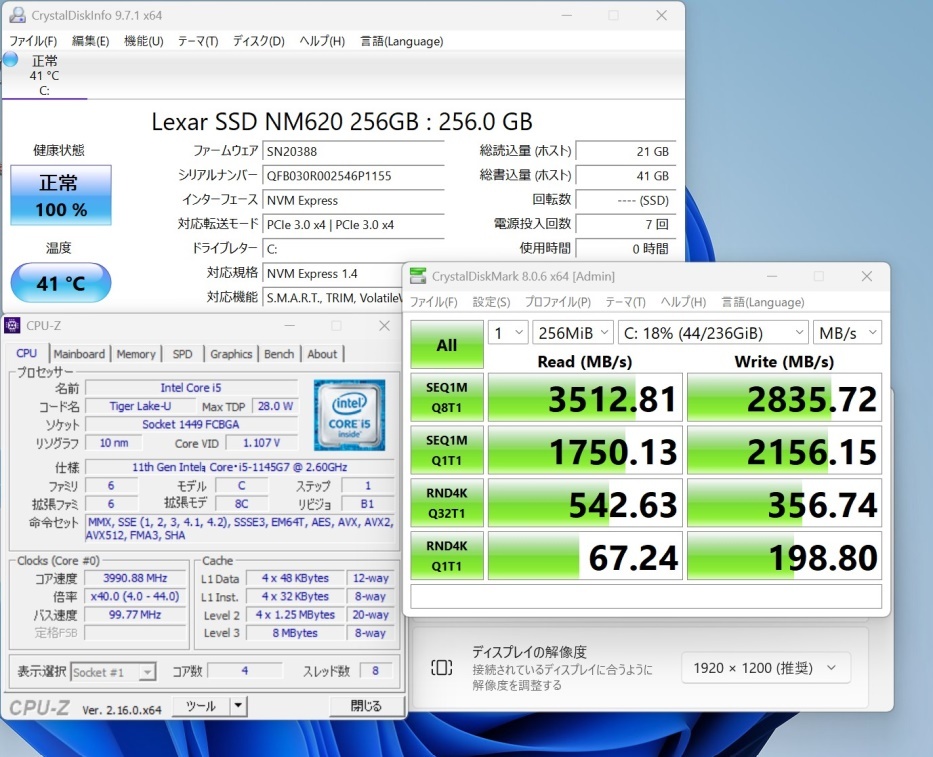Open the ディスク(D) menu in CrystalDiskInfo
The height and width of the screenshot is (757, 933).
click(258, 41)
